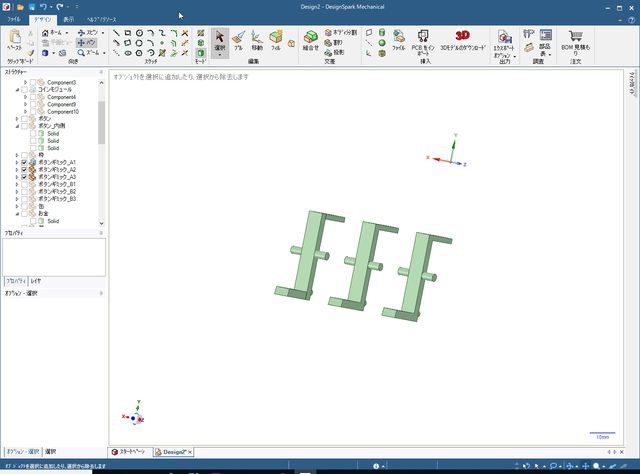The image size is (640, 474).
Task: Check visibility of ボタンギミック_B2
Action: pos(24,192)
